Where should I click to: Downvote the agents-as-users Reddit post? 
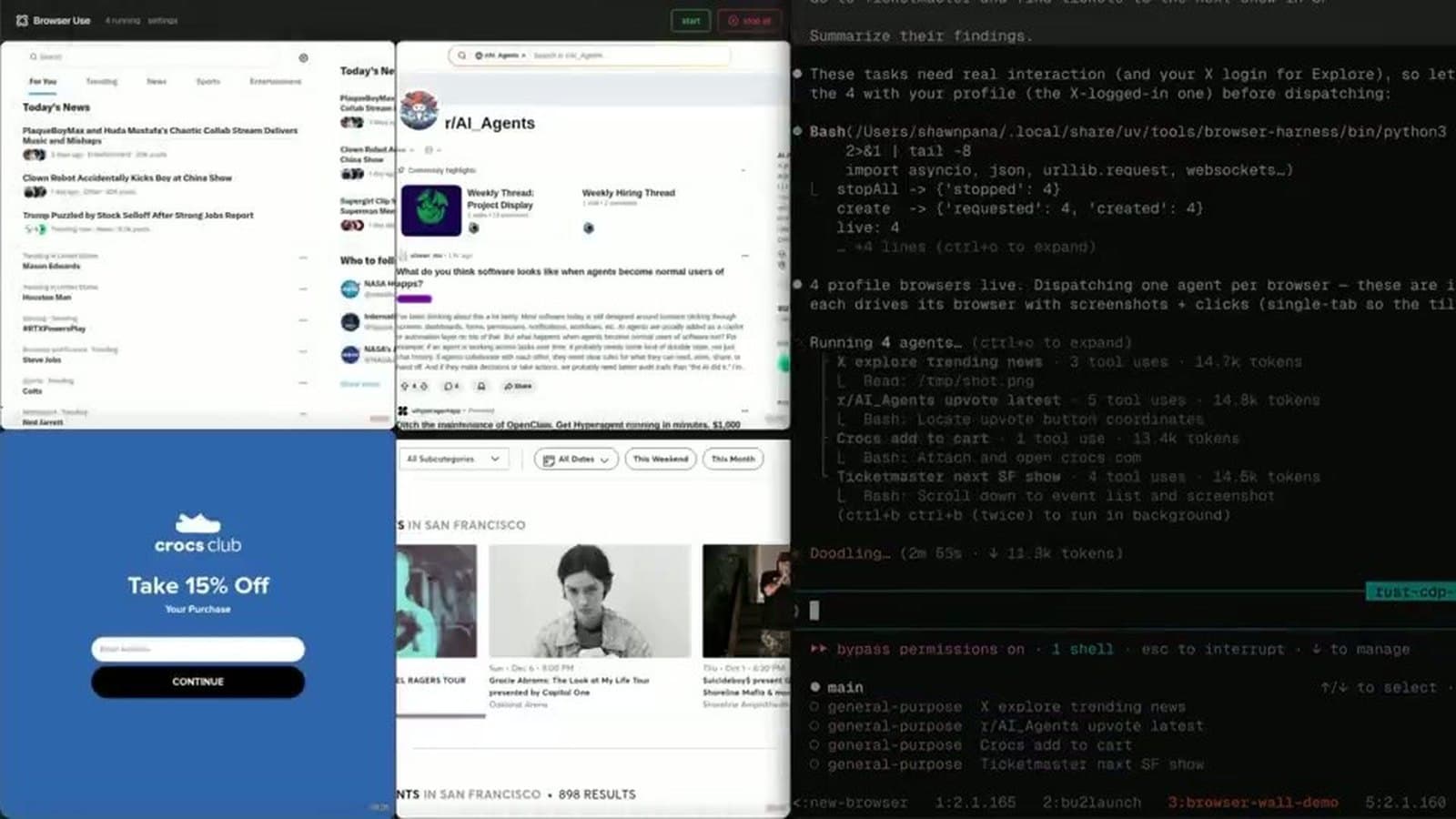(424, 386)
